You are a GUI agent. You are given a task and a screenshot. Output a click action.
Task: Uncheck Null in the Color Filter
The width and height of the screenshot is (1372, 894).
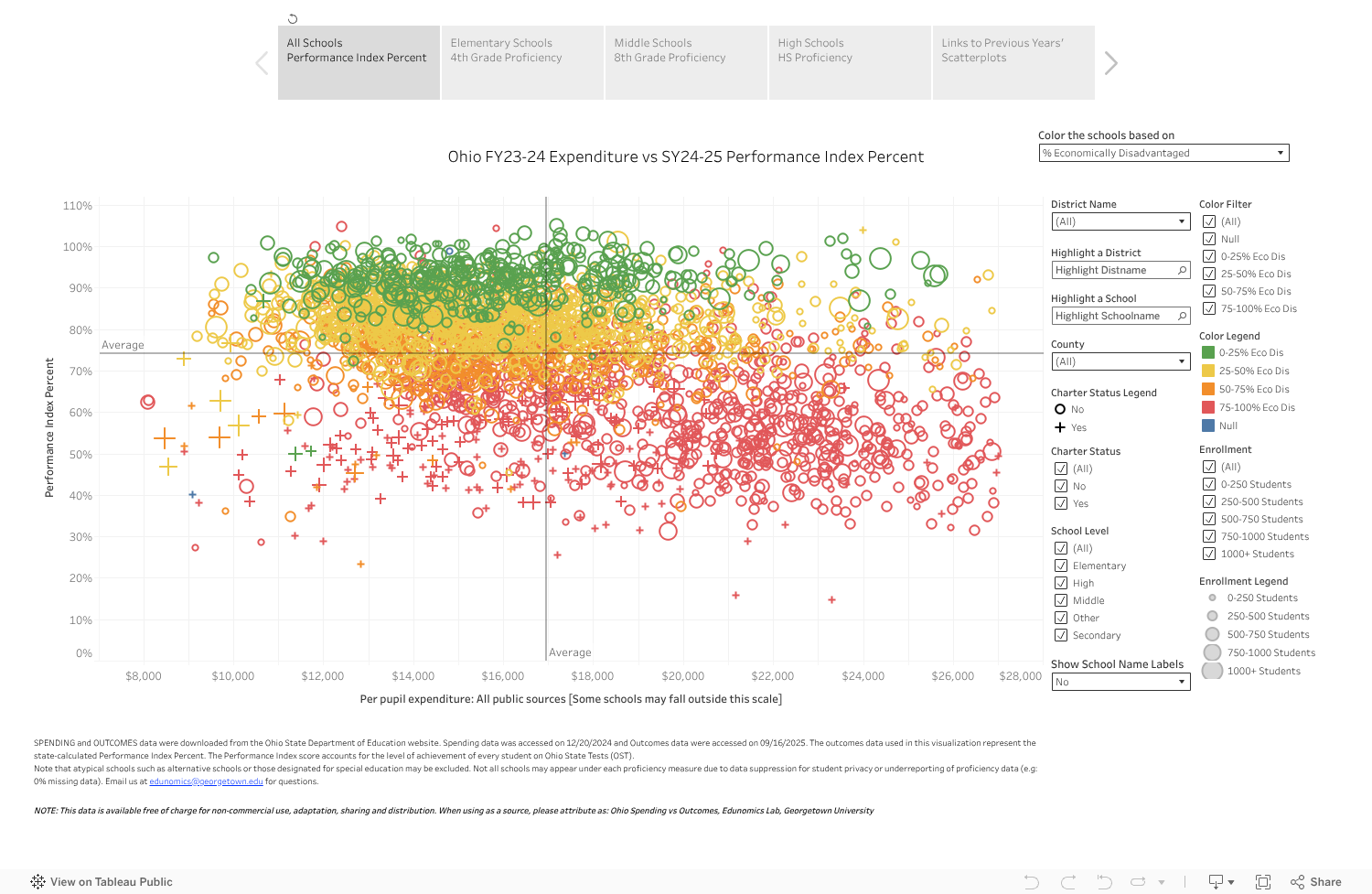1210,239
